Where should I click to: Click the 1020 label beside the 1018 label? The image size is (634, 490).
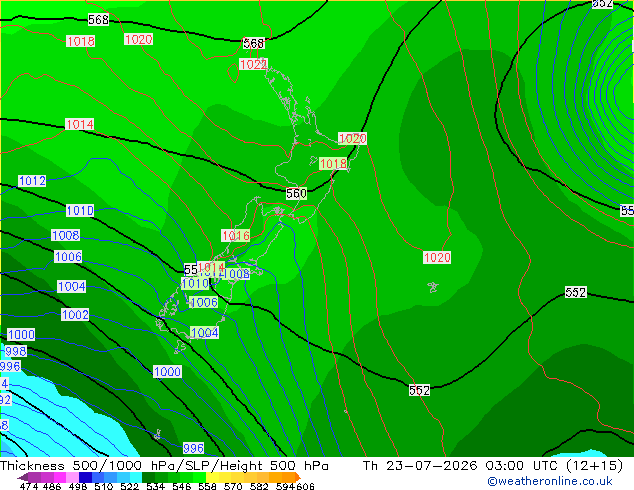coord(352,138)
